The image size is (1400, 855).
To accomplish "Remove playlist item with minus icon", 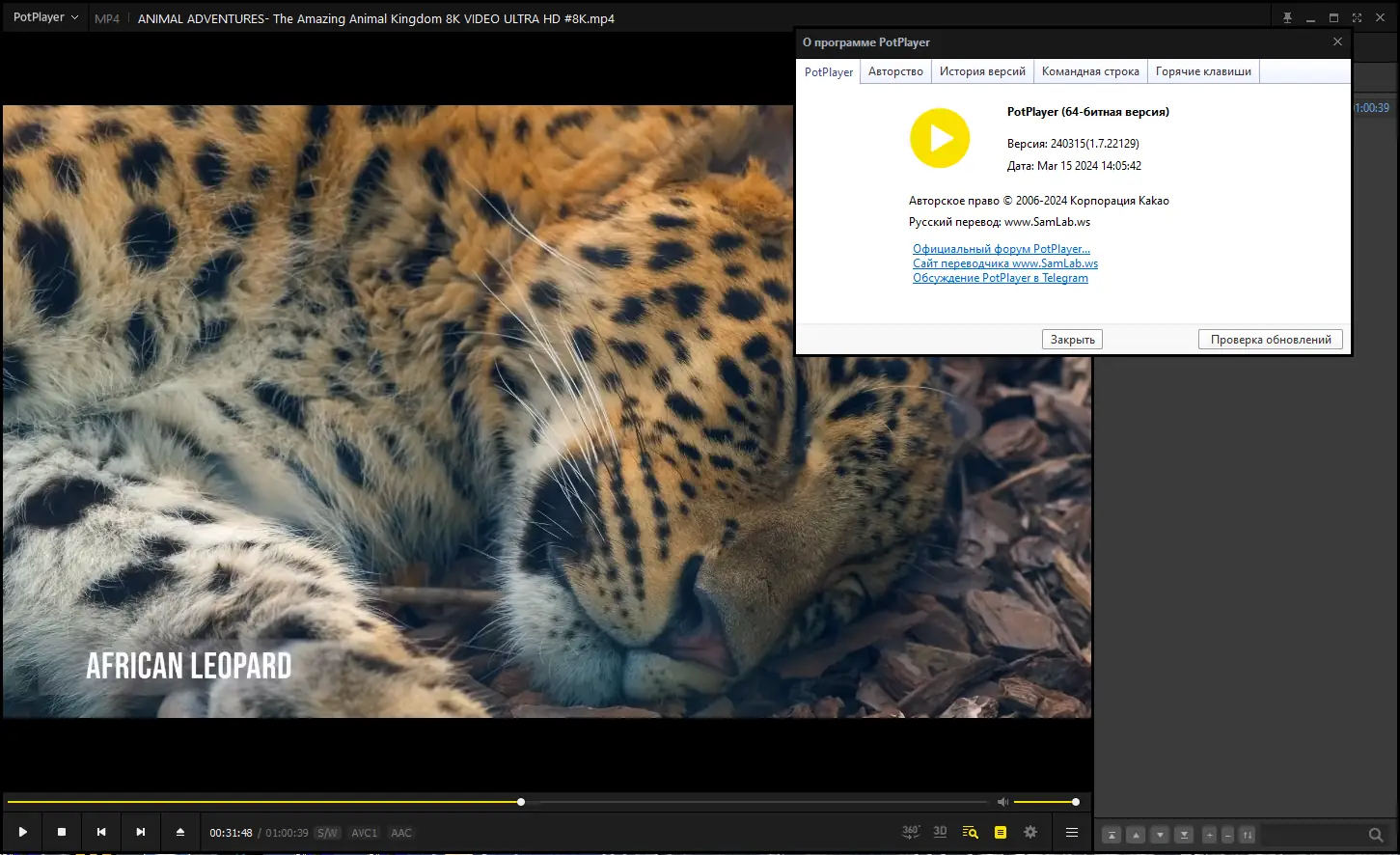I will point(1227,835).
